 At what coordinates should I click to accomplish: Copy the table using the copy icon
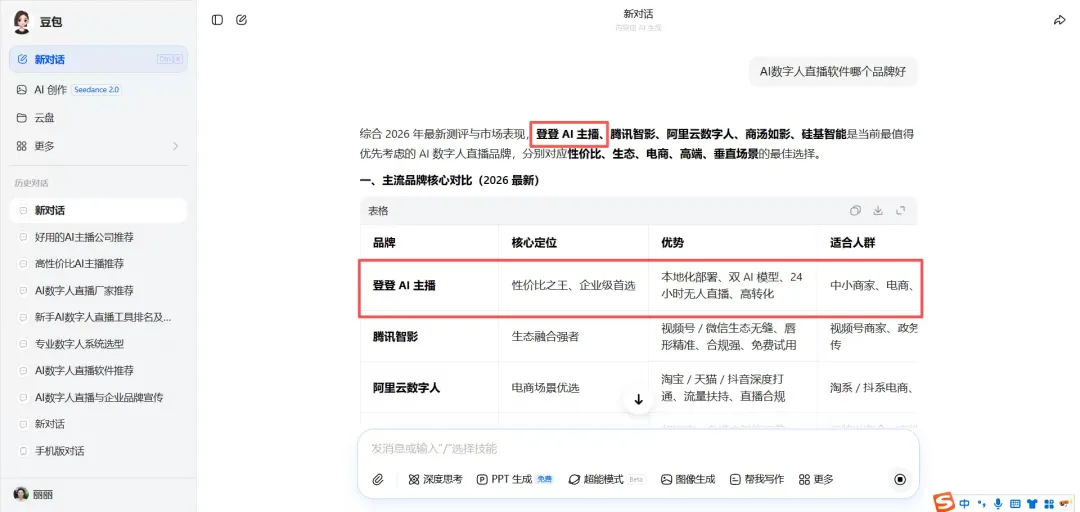855,211
